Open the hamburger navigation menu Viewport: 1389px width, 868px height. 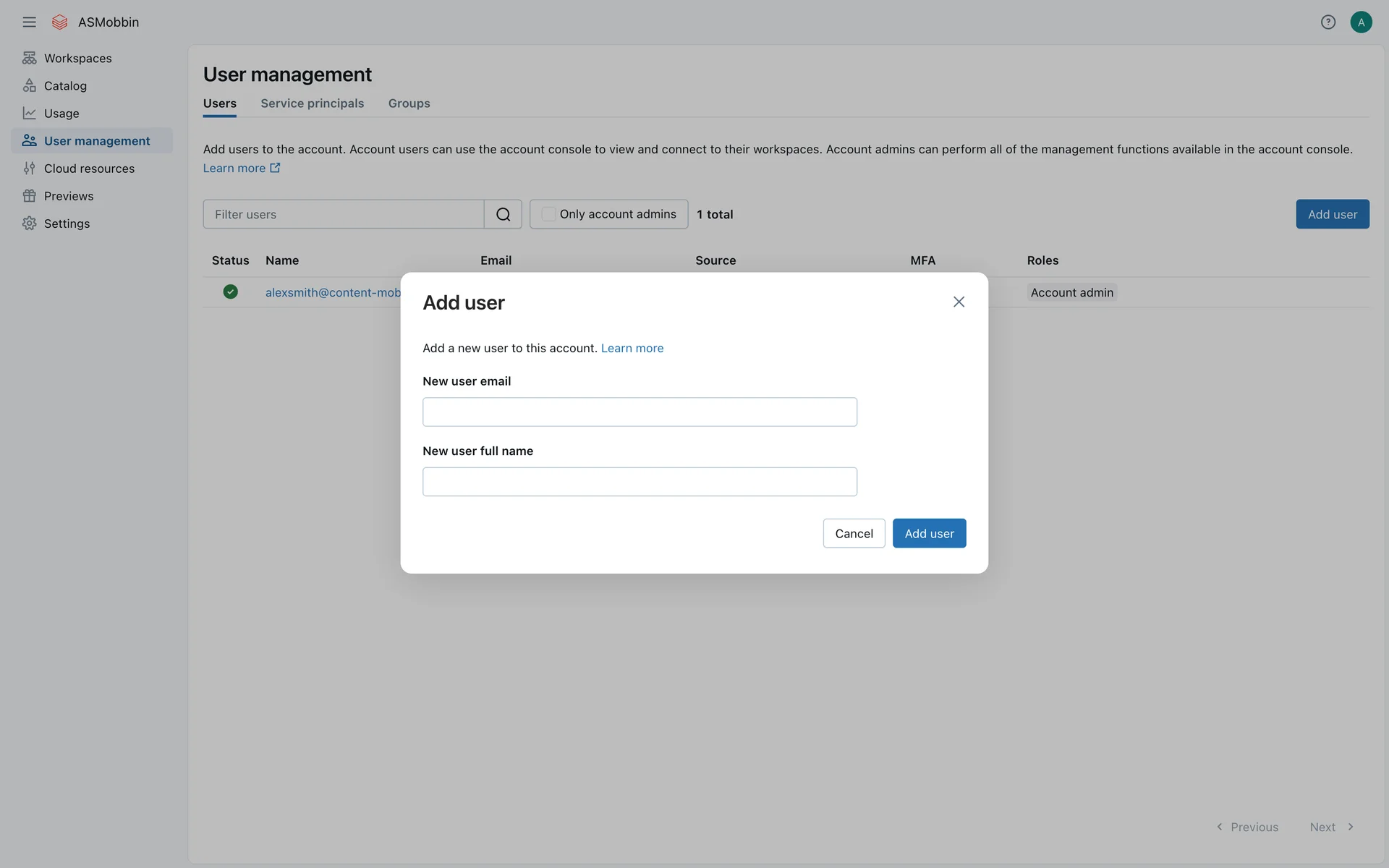[x=29, y=22]
